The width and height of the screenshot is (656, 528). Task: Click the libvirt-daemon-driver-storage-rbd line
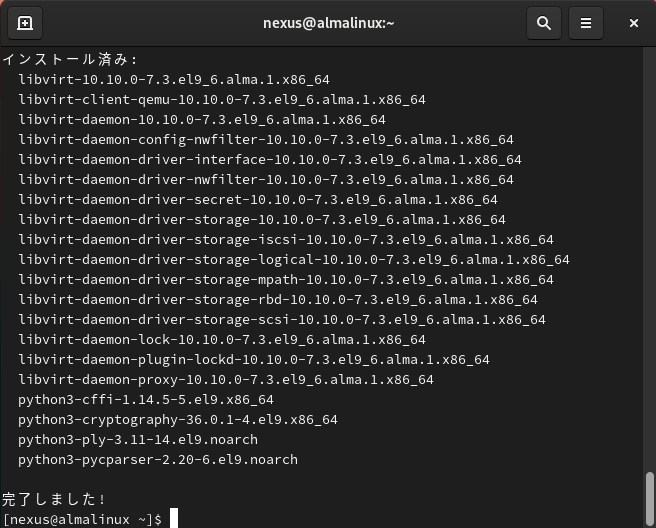(277, 300)
